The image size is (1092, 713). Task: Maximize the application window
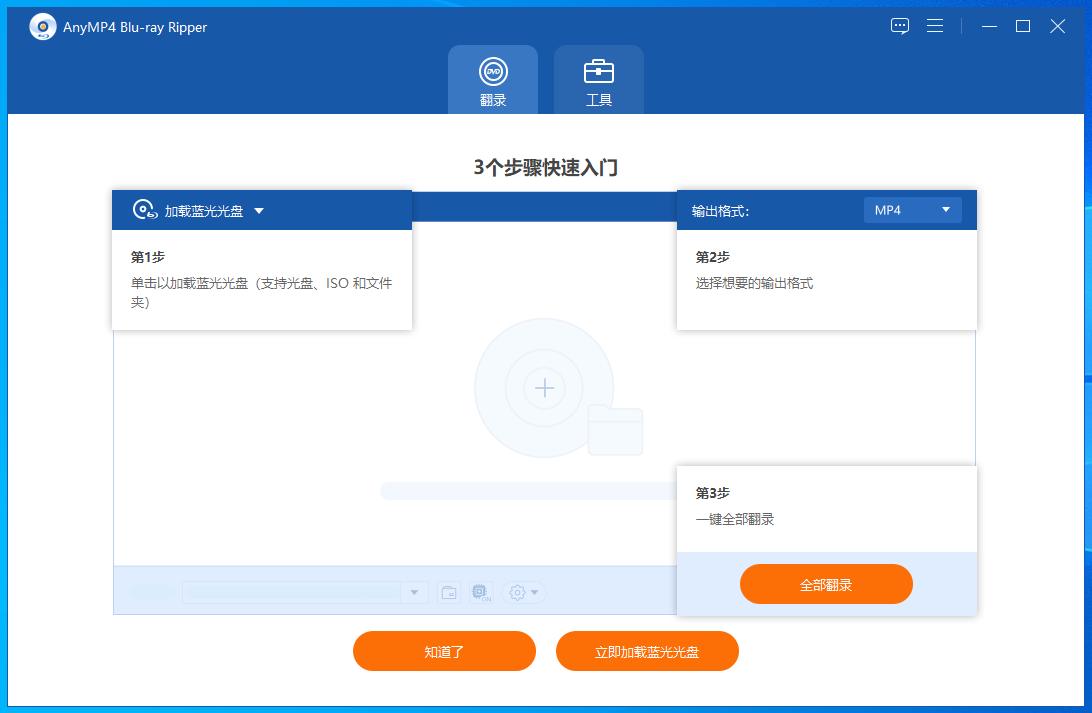[x=1023, y=27]
